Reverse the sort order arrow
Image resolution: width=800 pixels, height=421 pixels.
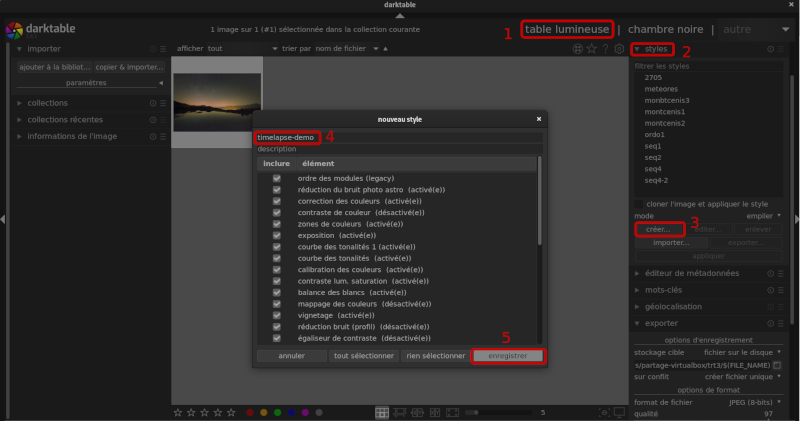(385, 49)
